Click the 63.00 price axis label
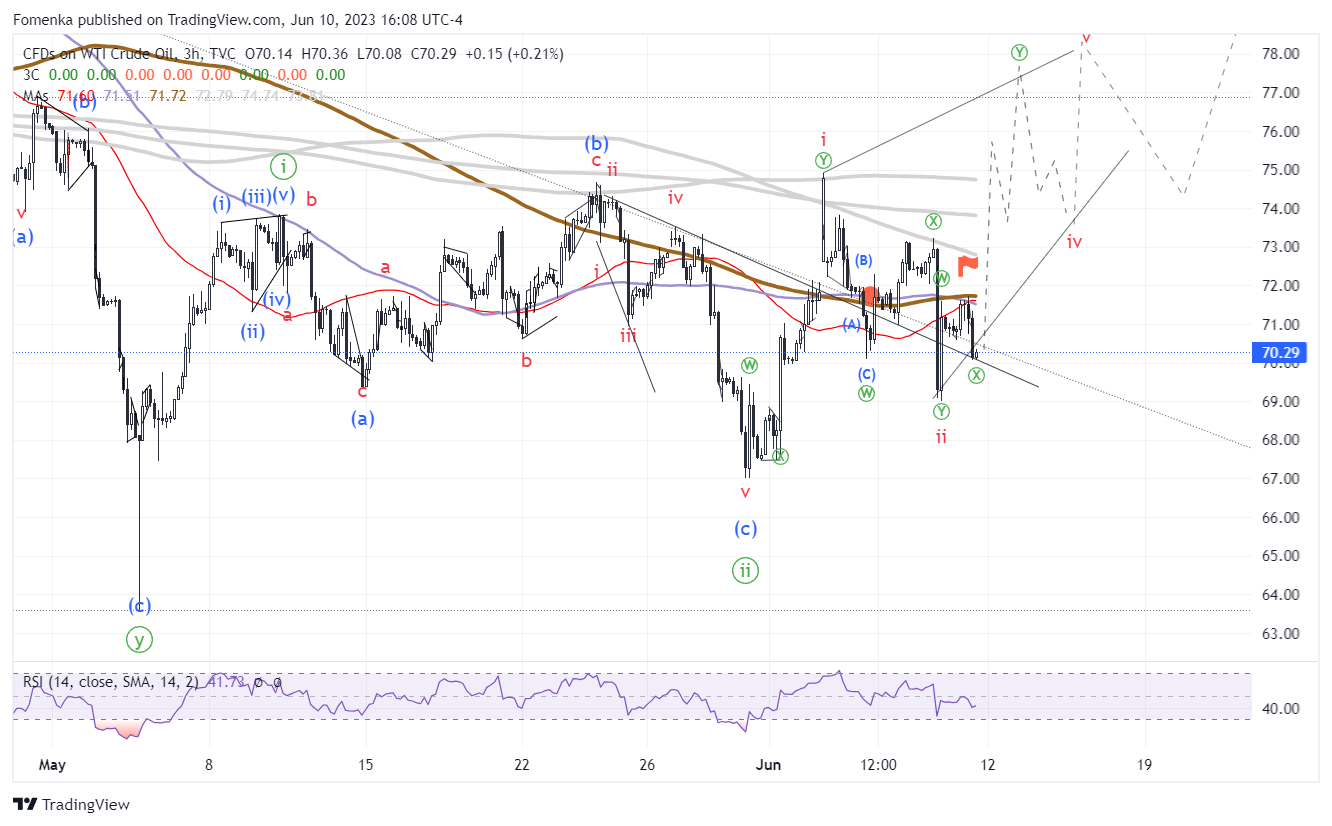 click(1281, 633)
